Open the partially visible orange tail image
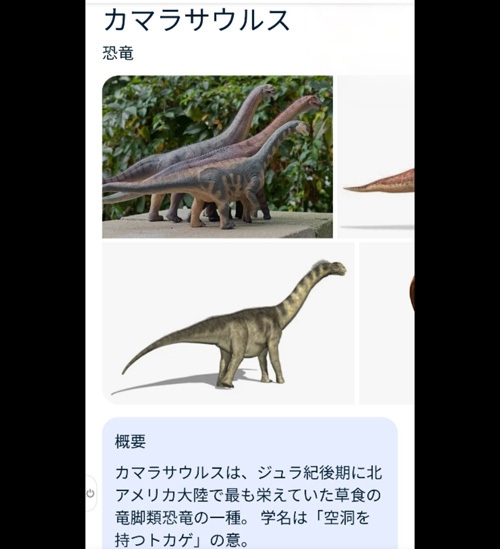 [x=376, y=157]
